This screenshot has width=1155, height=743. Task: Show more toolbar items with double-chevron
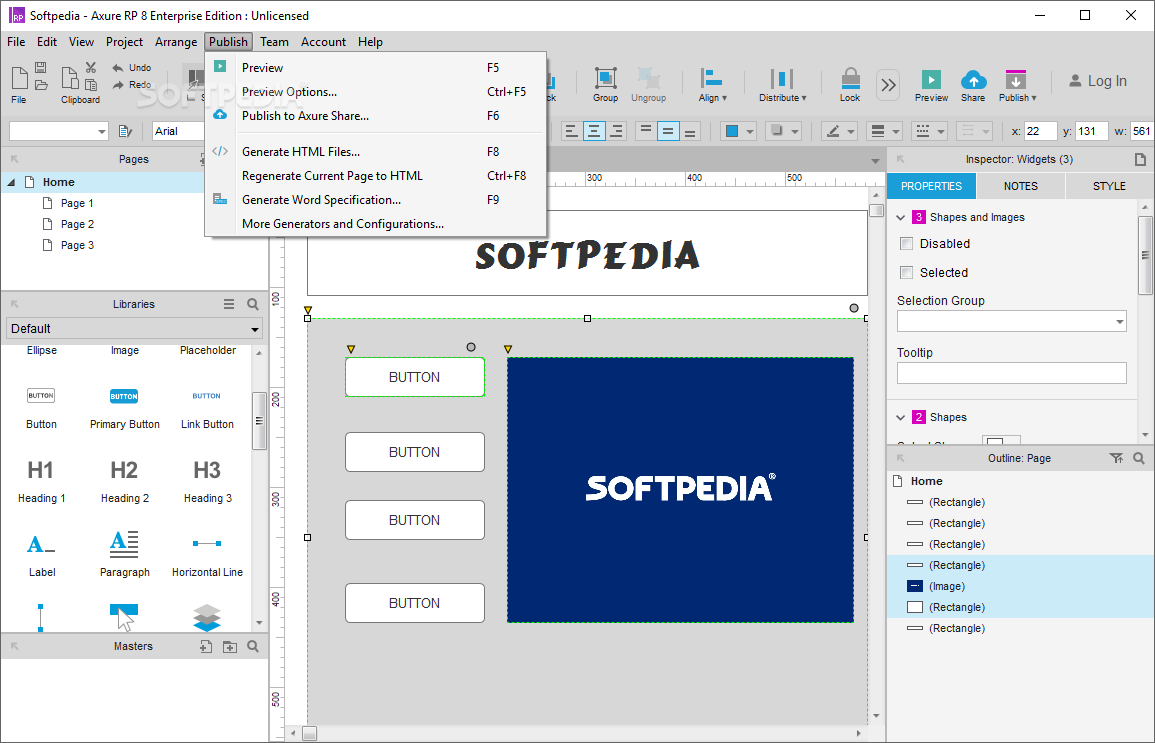pyautogui.click(x=888, y=85)
